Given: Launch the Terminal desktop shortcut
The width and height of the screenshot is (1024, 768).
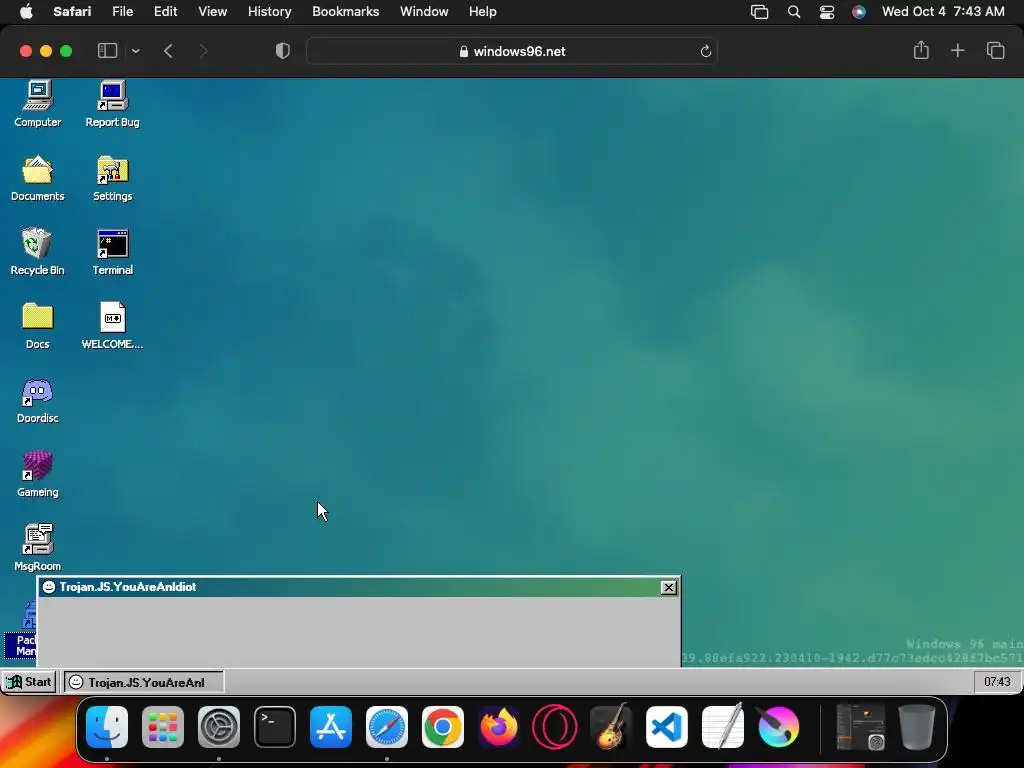Looking at the screenshot, I should [x=112, y=251].
